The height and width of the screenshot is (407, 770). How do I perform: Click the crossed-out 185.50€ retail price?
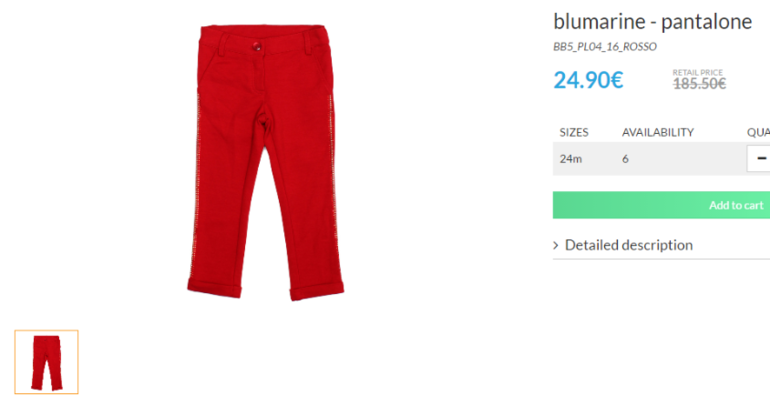point(699,84)
